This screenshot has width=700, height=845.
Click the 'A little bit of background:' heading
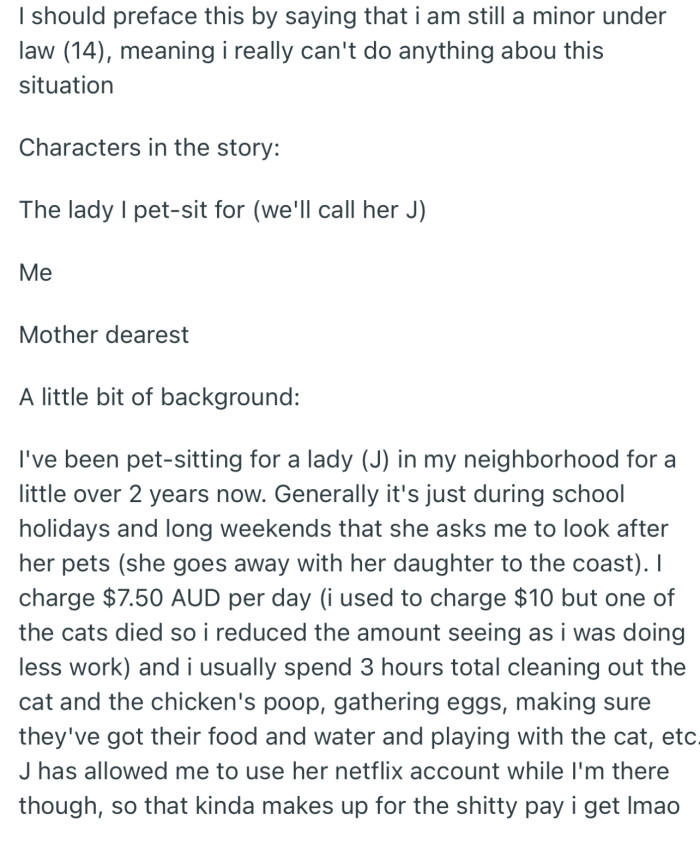pyautogui.click(x=159, y=396)
